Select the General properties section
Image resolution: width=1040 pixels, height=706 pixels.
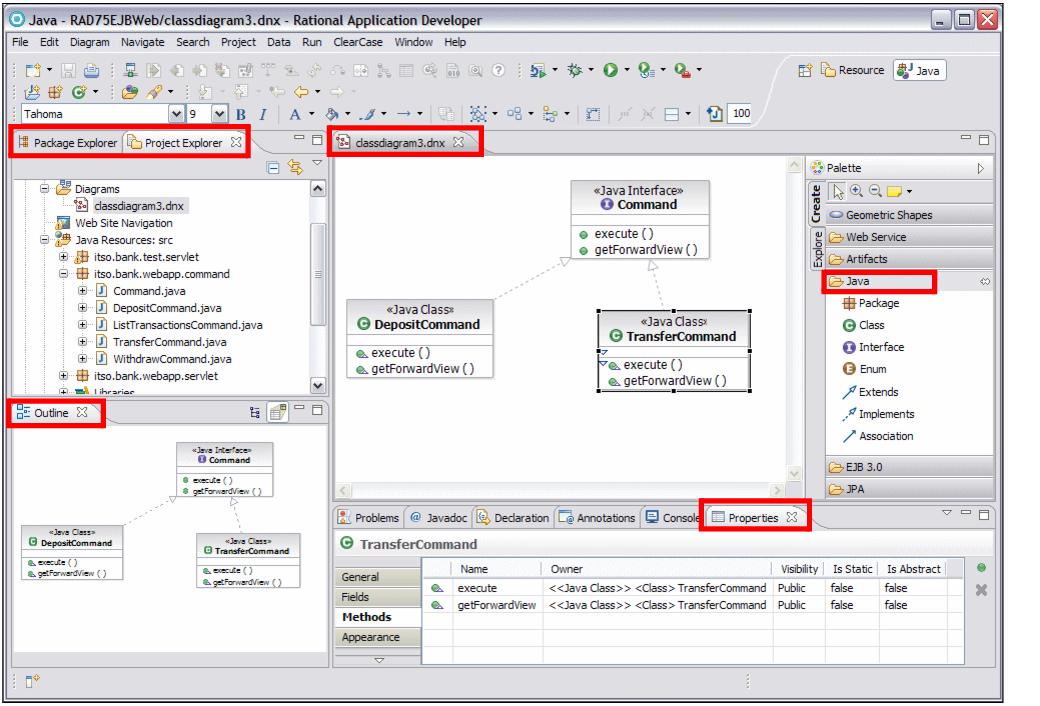pyautogui.click(x=378, y=577)
